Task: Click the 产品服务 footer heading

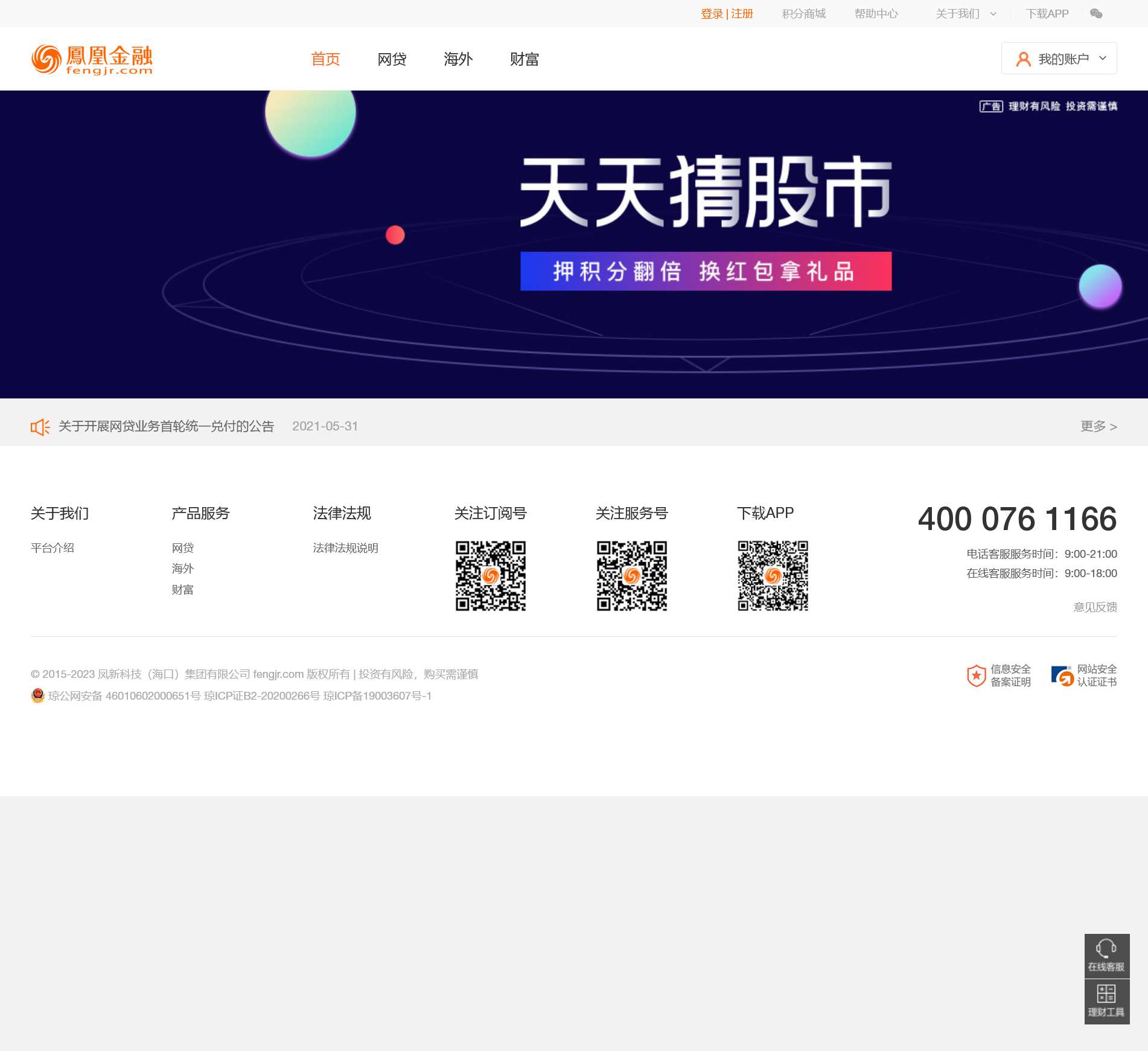Action: point(201,514)
